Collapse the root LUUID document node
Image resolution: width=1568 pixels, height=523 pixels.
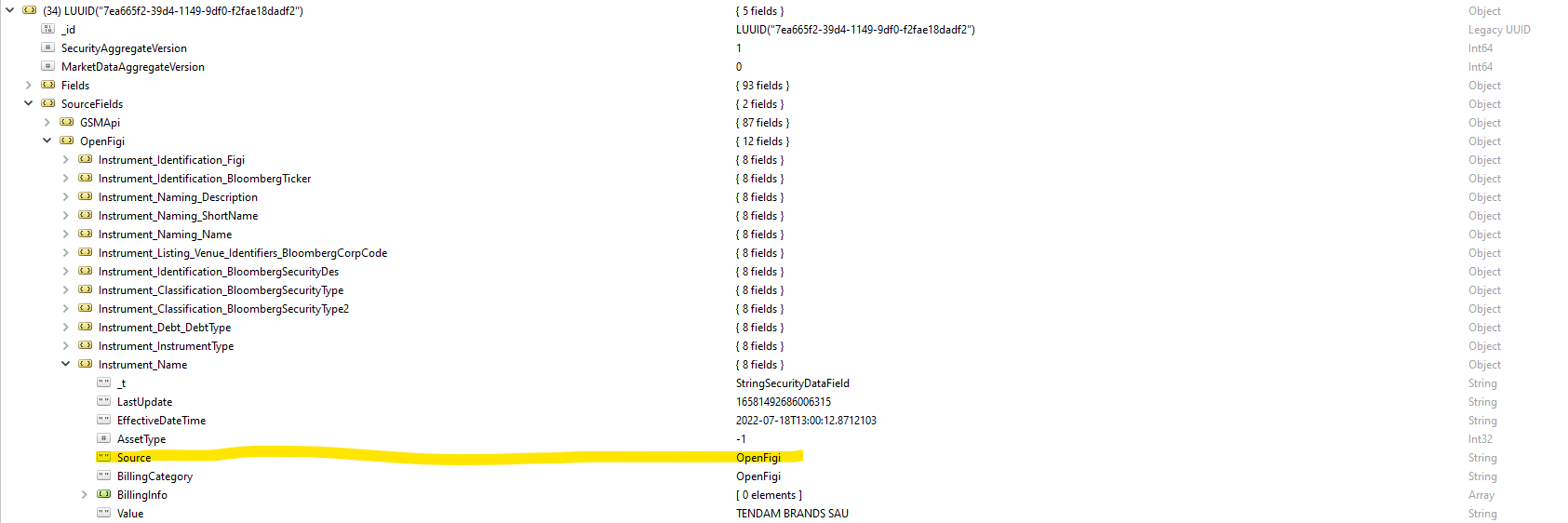point(10,11)
